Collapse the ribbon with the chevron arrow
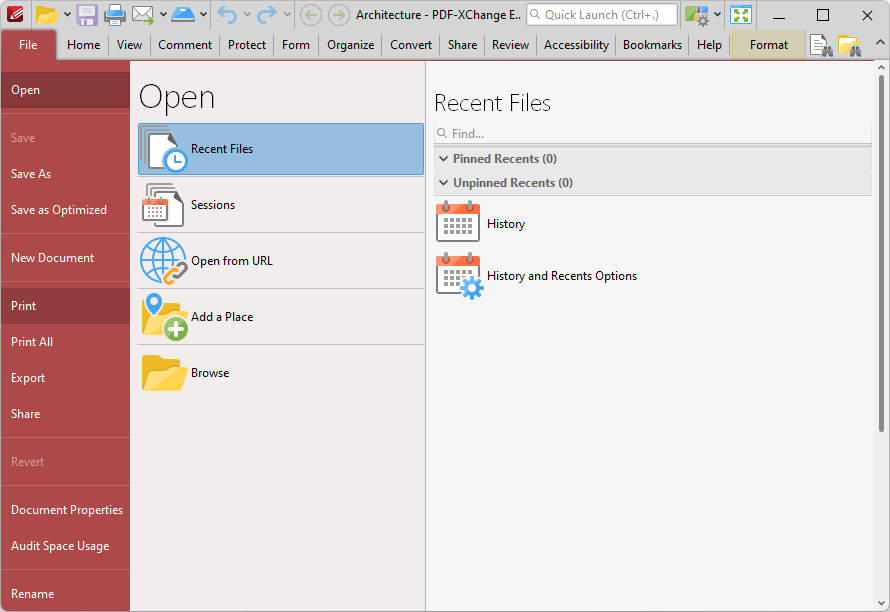This screenshot has height=612, width=890. 879,42
